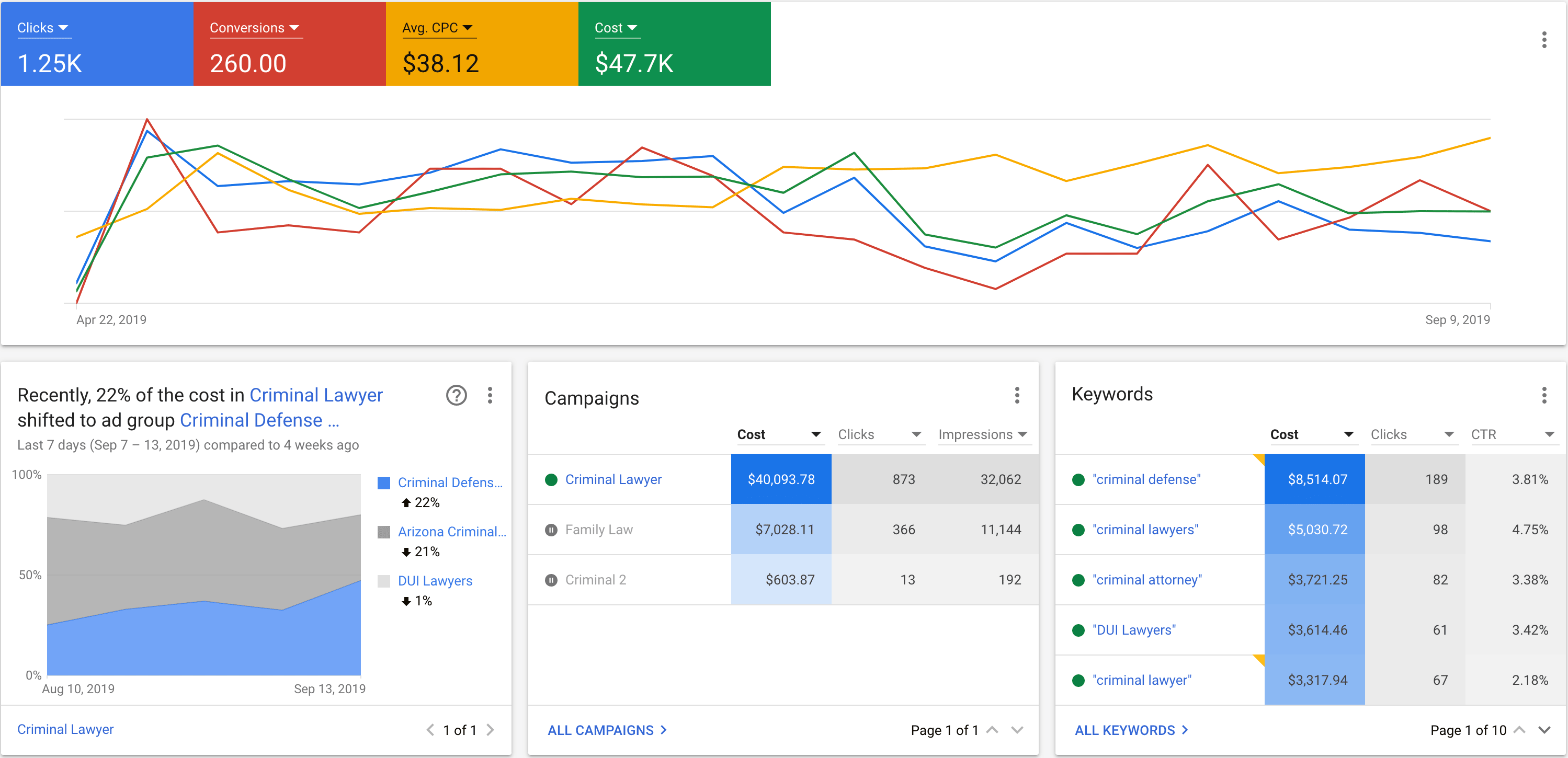1568x758 pixels.
Task: Click the blue Criminal Defense legend swatch
Action: (383, 483)
